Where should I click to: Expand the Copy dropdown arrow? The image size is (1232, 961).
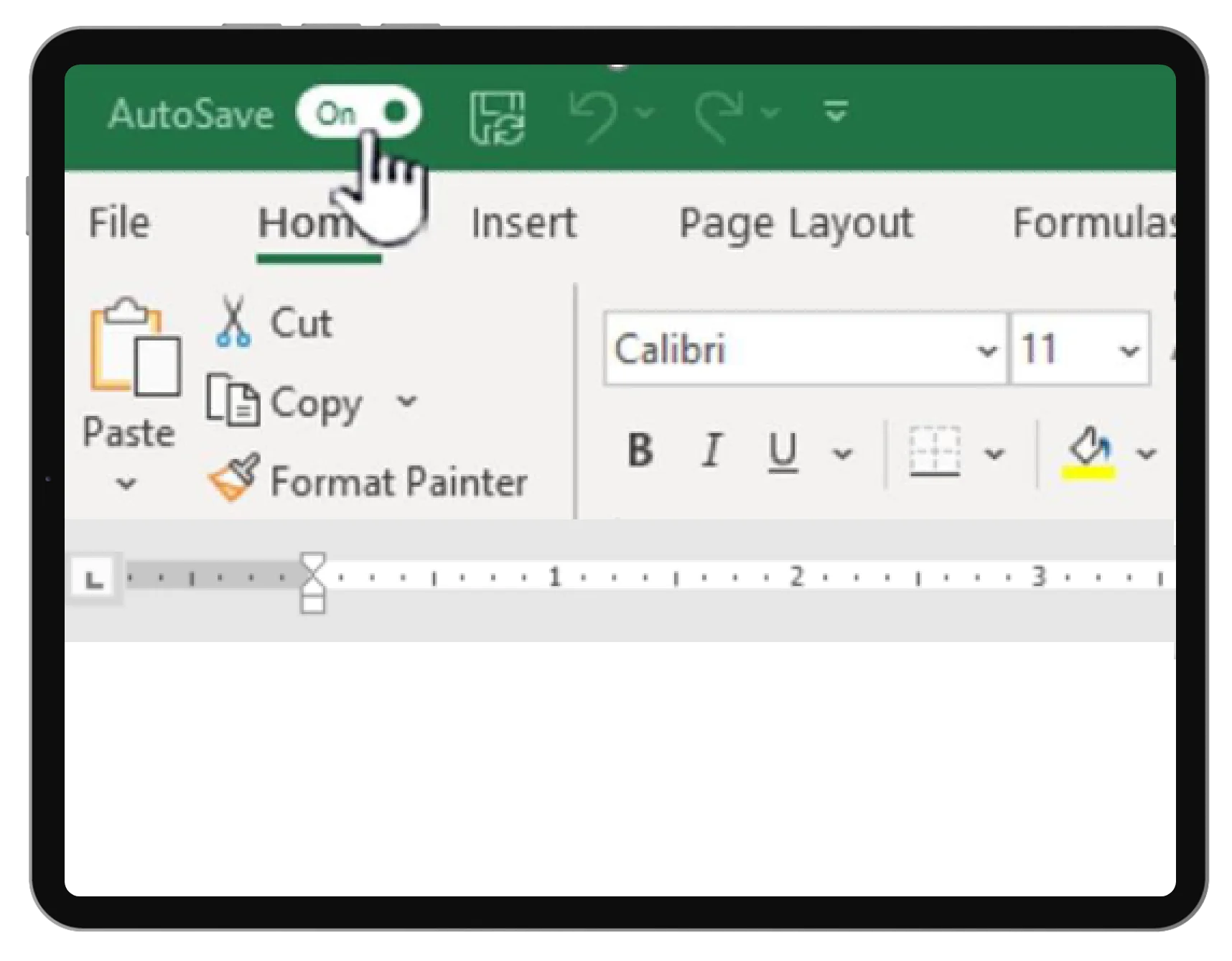coord(407,401)
